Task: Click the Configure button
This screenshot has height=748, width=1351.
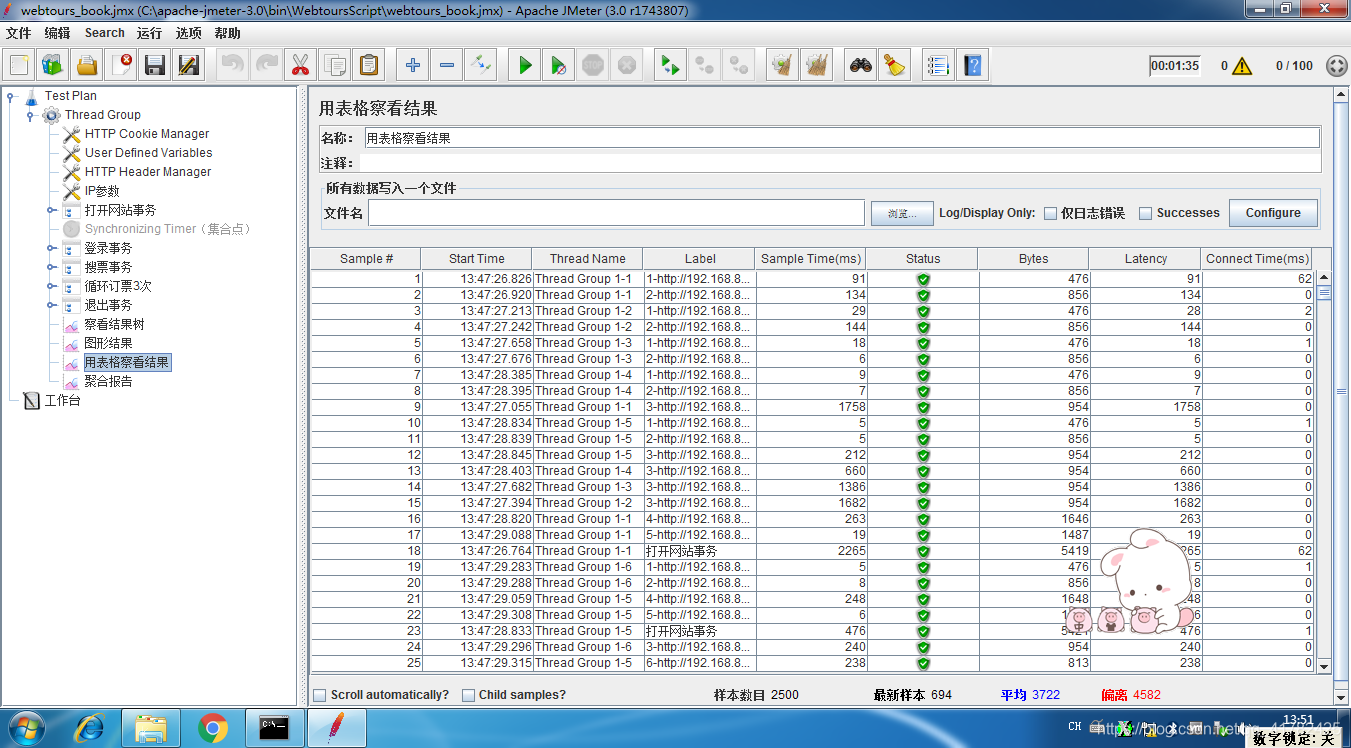Action: [1273, 213]
